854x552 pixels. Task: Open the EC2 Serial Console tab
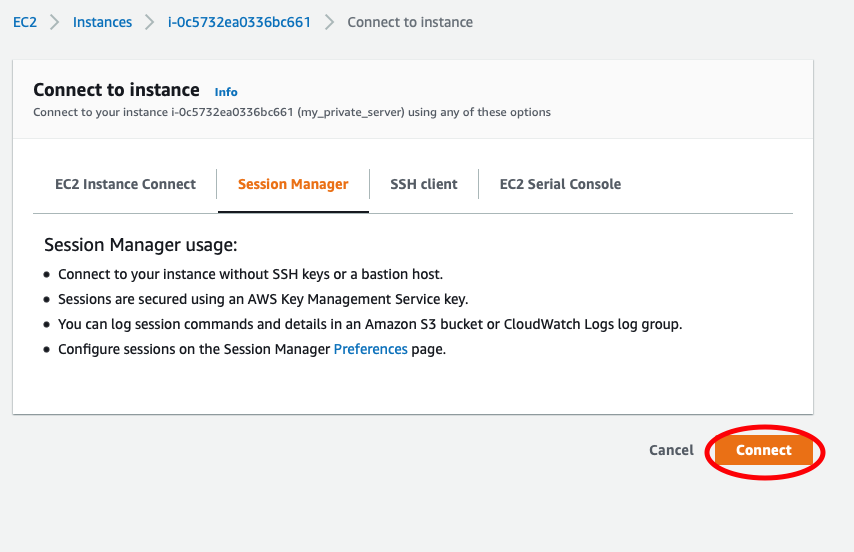click(560, 184)
